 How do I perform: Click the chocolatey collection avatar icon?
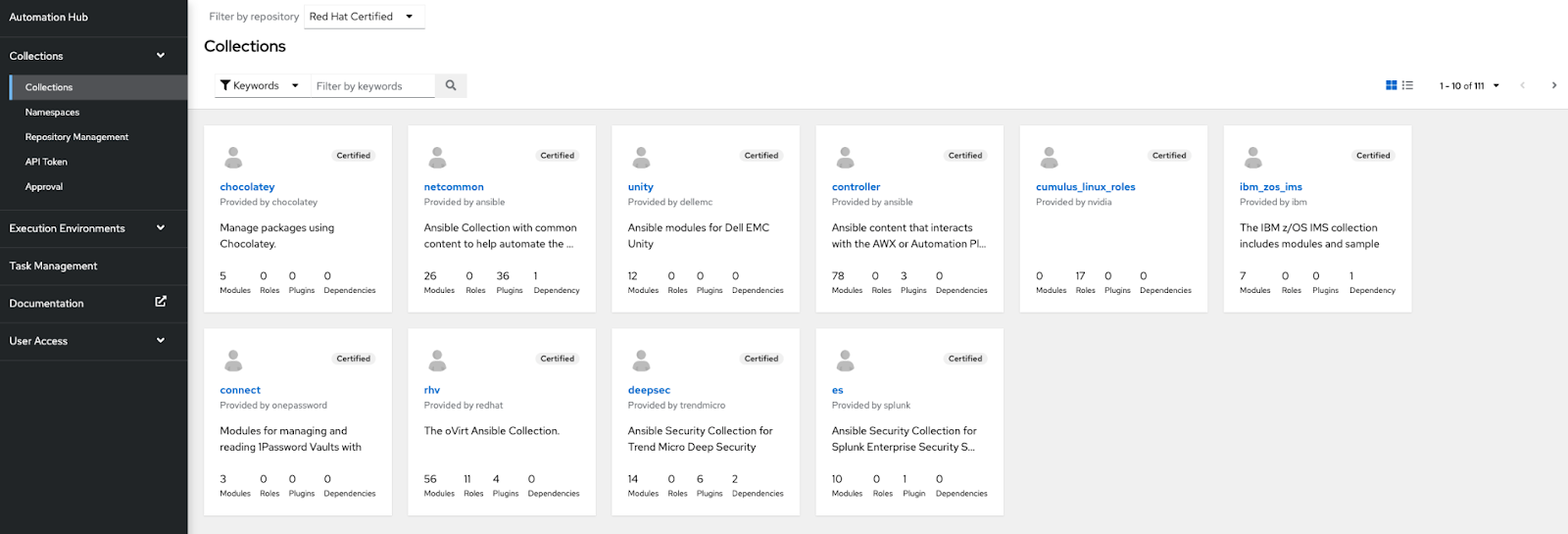pos(233,157)
